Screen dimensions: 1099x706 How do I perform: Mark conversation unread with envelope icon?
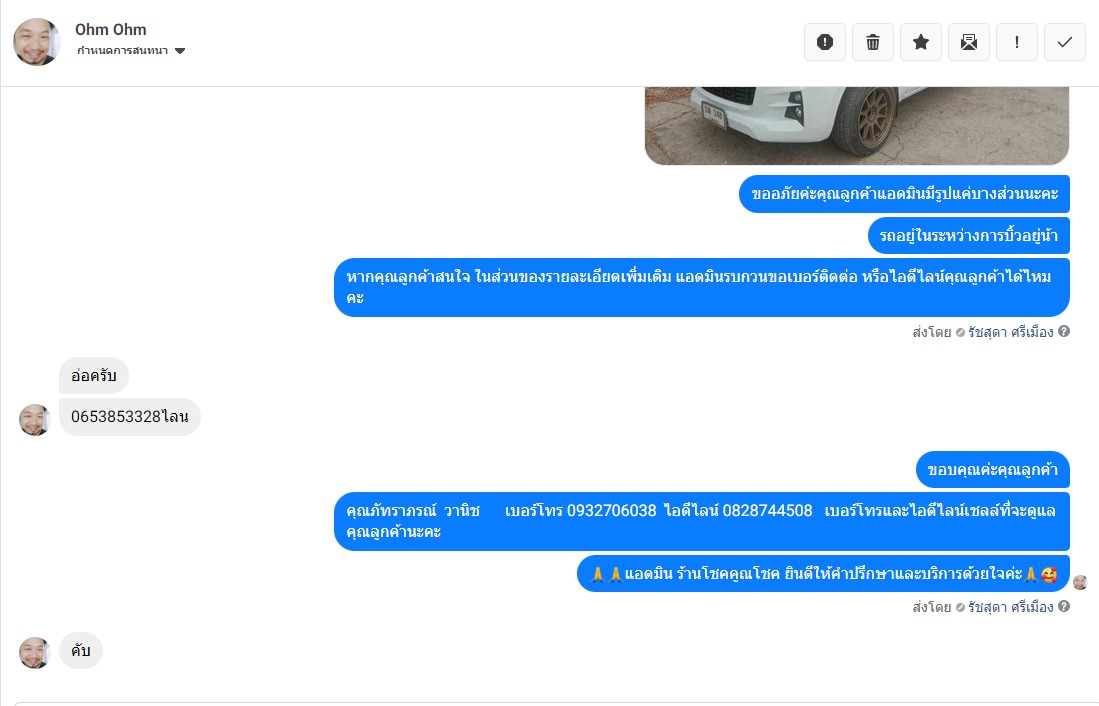pos(969,42)
